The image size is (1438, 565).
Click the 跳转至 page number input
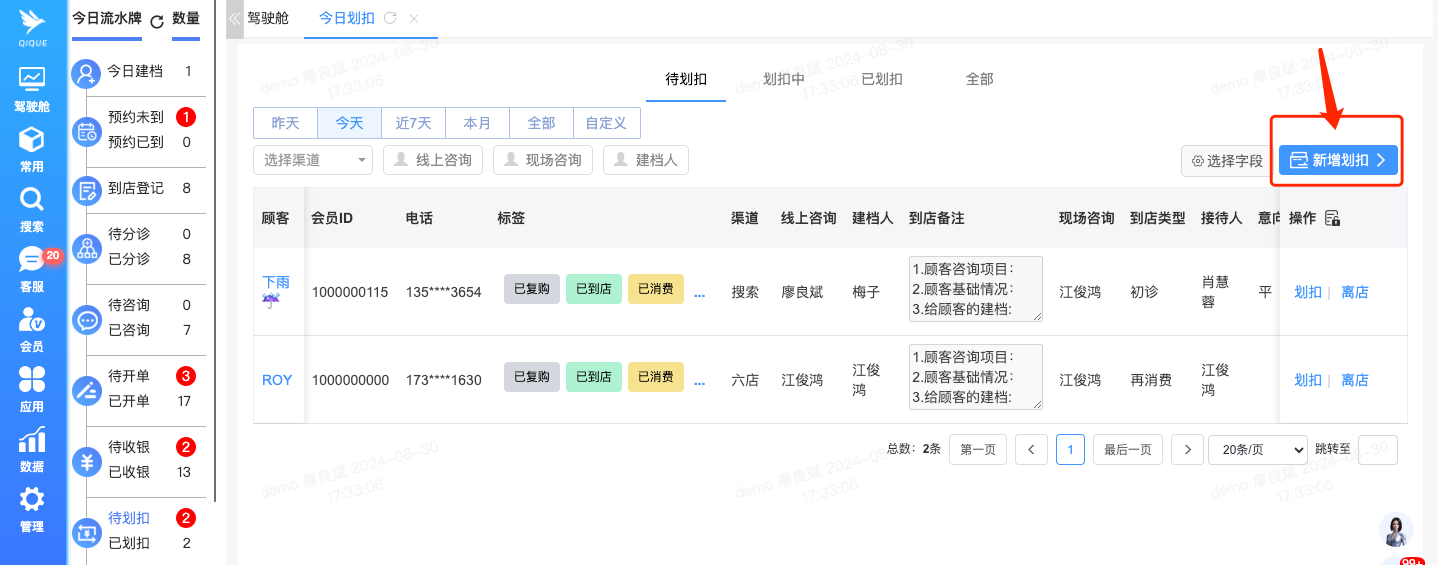click(1377, 449)
